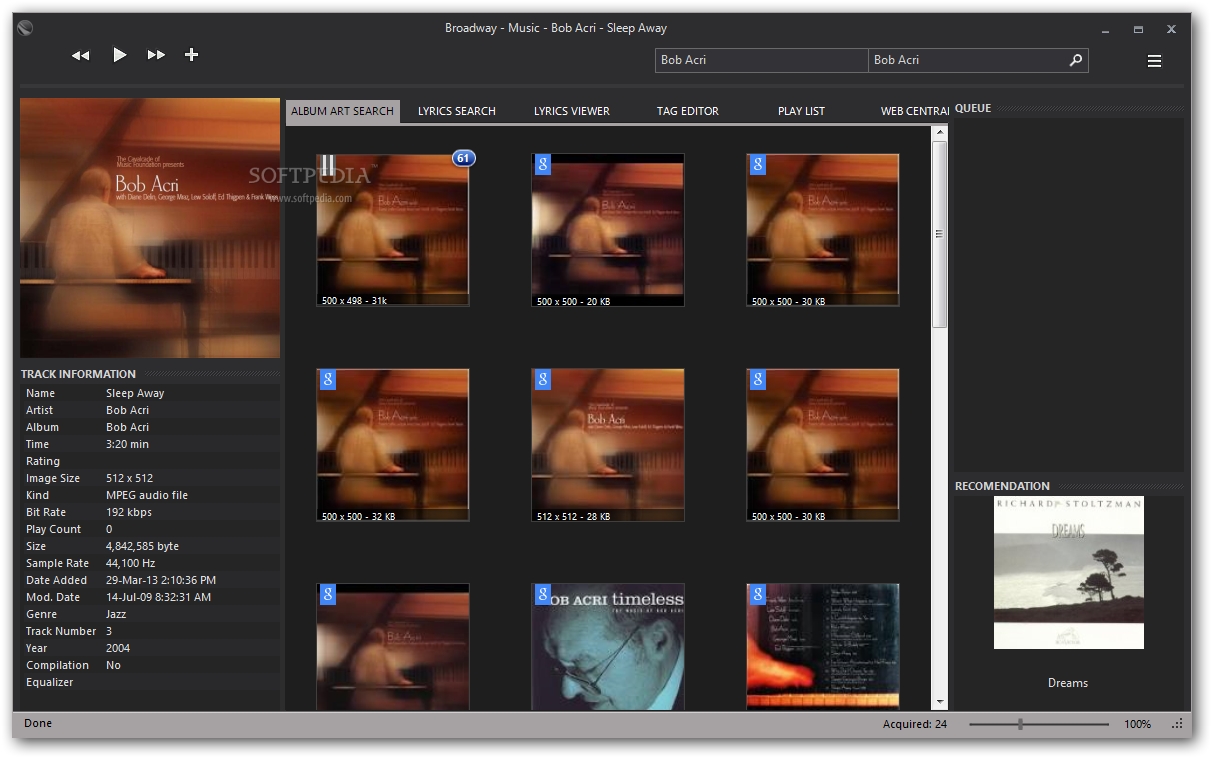Open the Album Art Search tab
This screenshot has width=1212, height=758.
[342, 111]
